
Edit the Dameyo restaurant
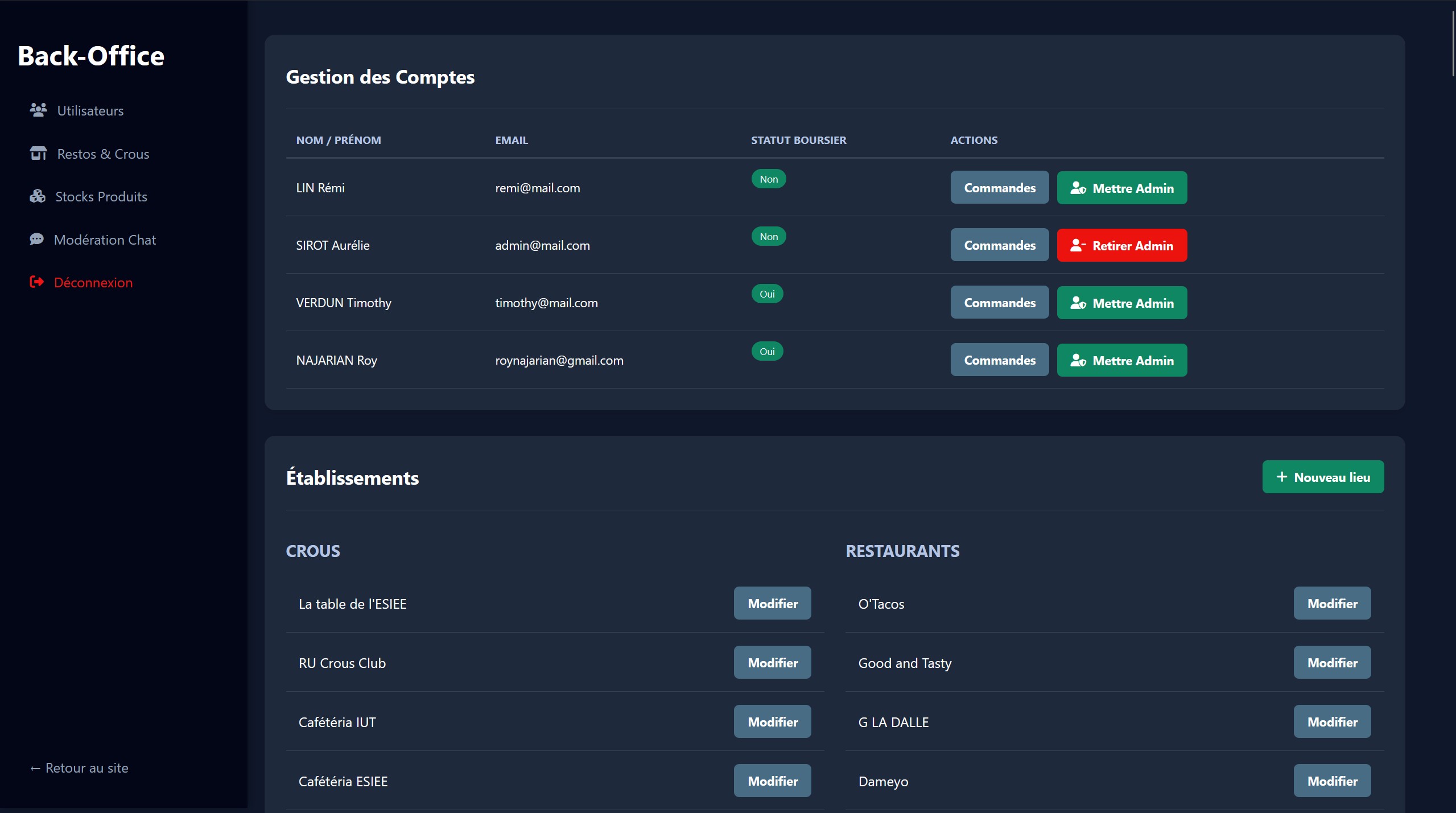pyautogui.click(x=1333, y=781)
